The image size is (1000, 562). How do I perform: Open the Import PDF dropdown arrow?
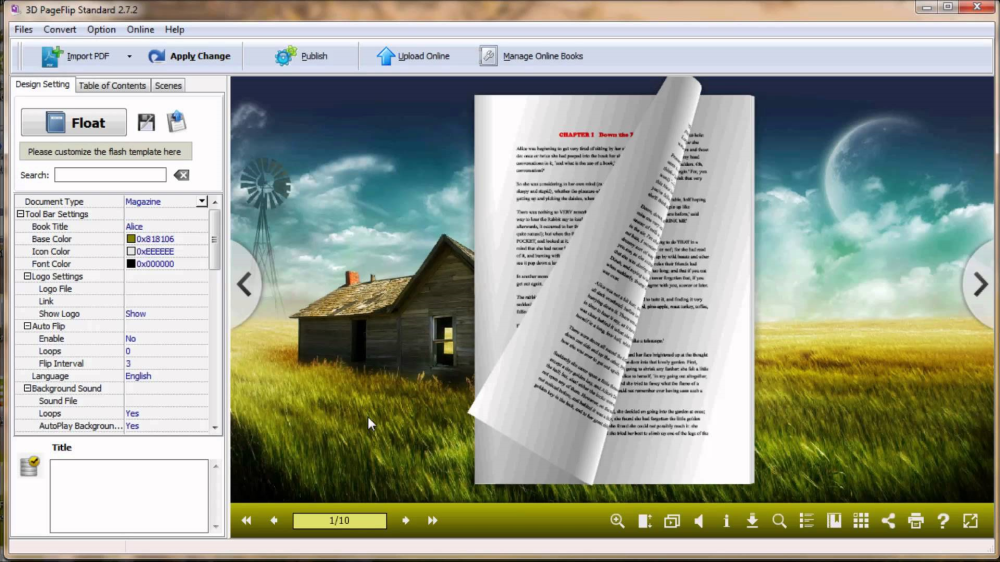pyautogui.click(x=129, y=56)
